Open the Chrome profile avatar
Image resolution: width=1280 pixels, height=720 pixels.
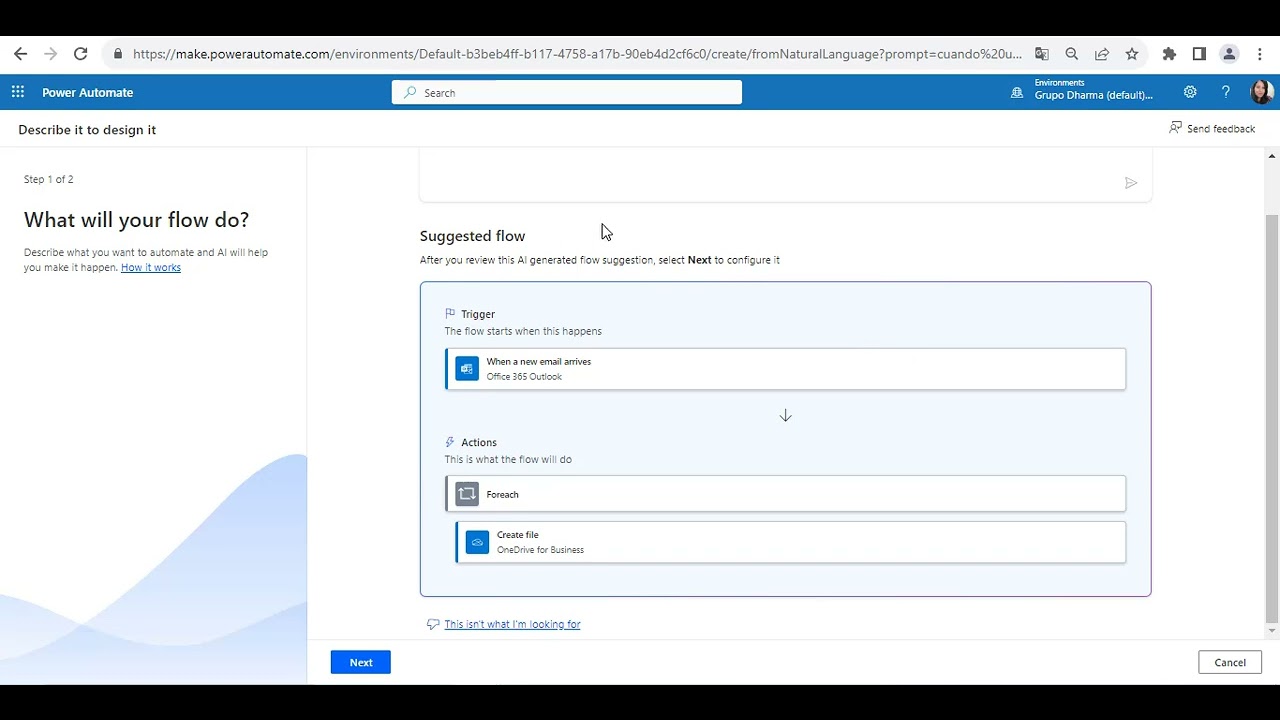(1230, 54)
